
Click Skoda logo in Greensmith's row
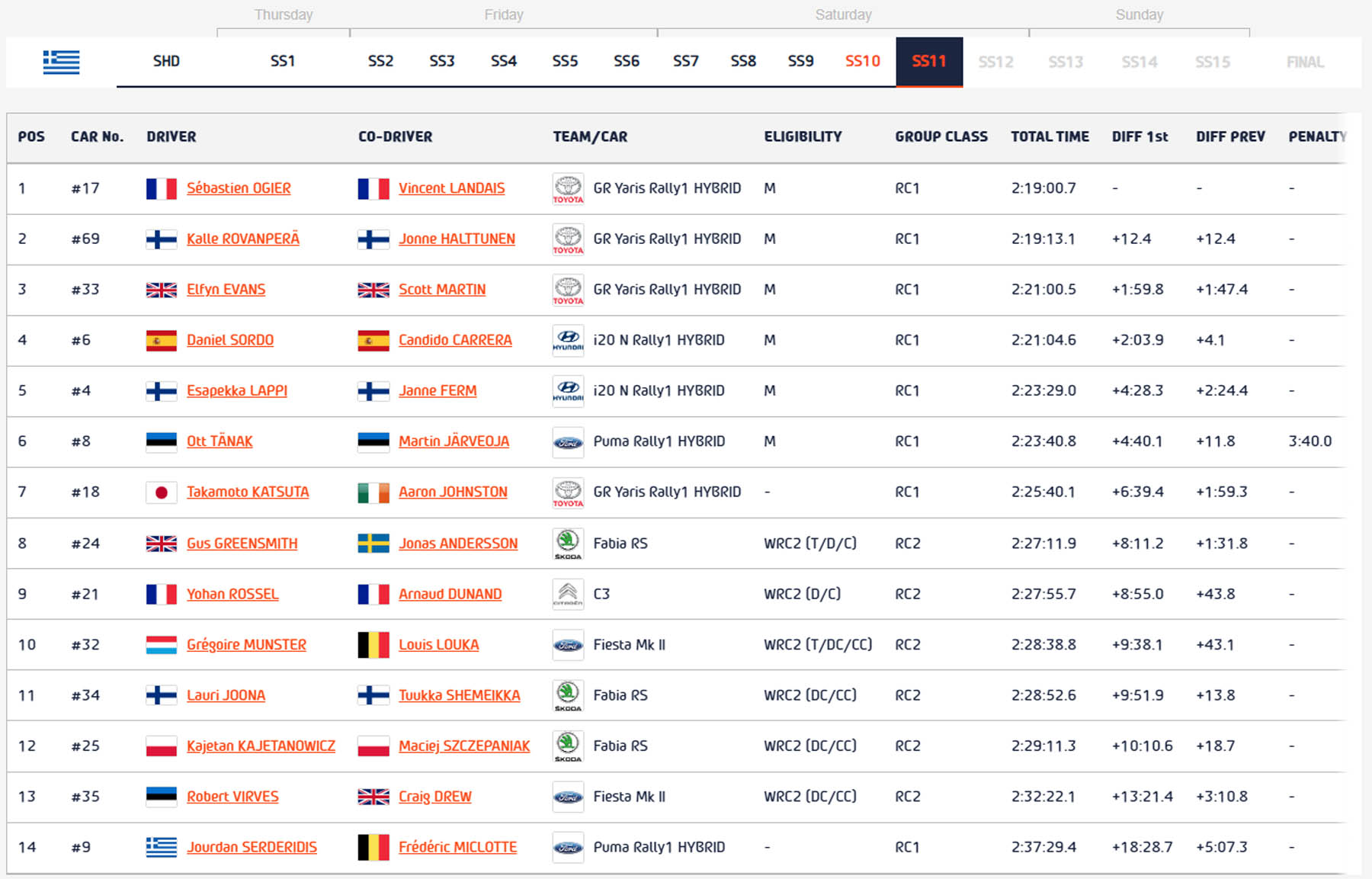(x=568, y=544)
